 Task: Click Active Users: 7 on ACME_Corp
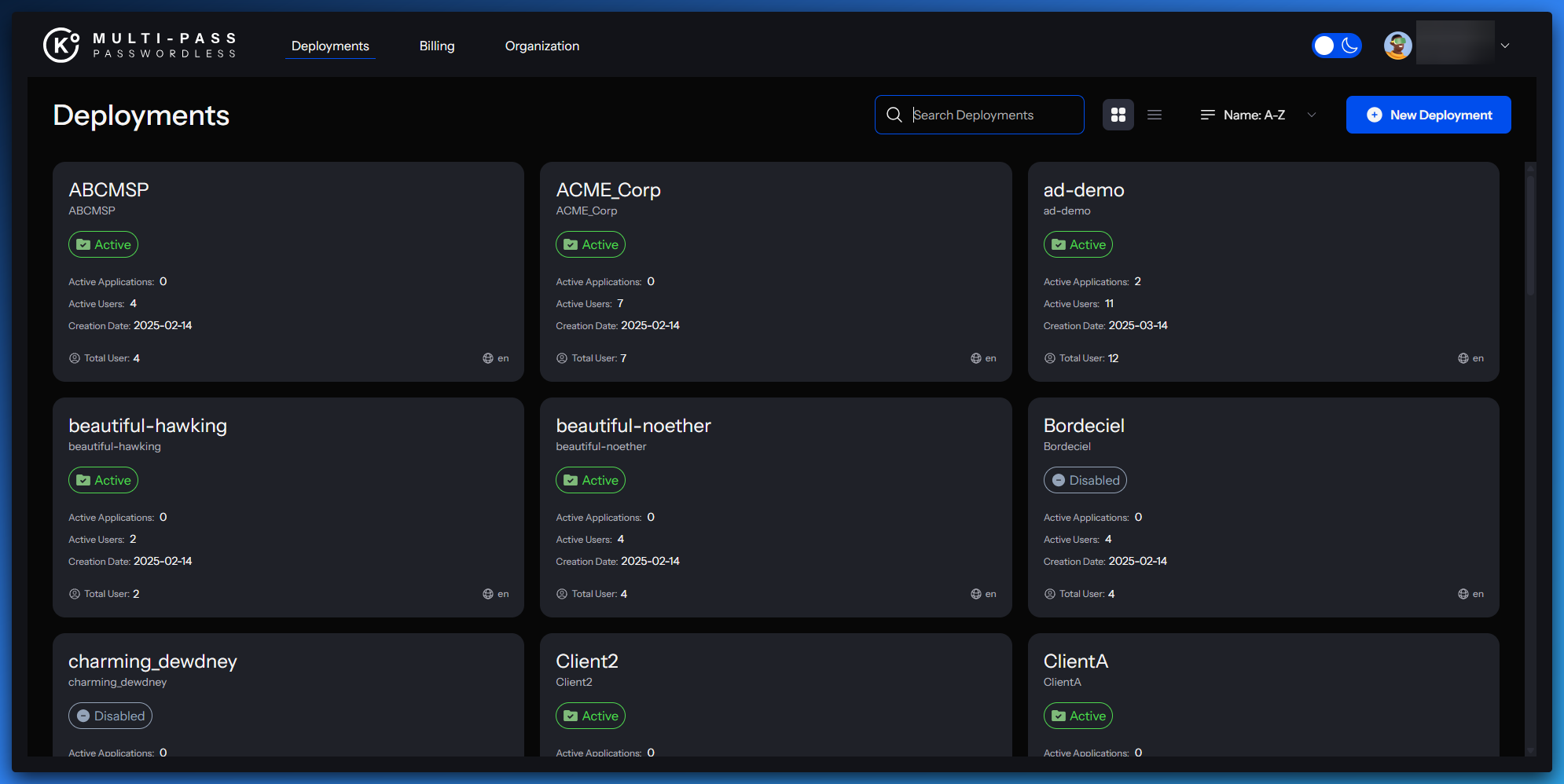click(x=589, y=303)
